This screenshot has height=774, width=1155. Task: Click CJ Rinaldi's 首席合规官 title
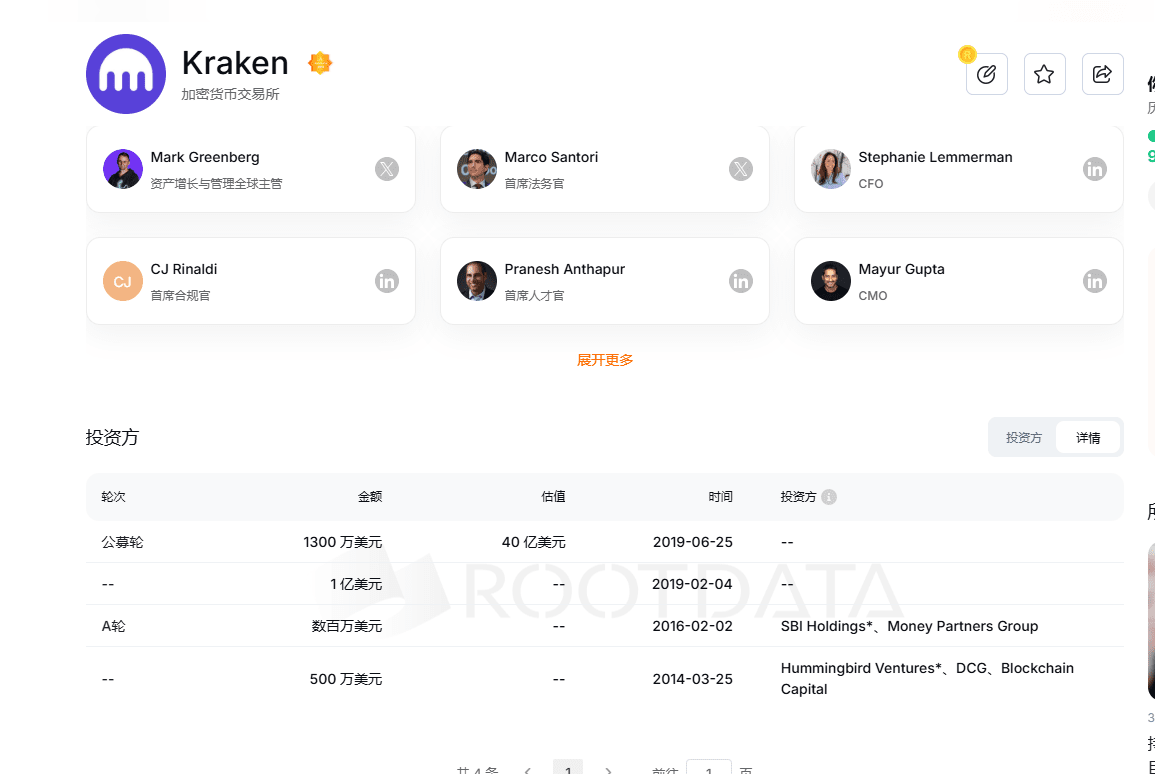[180, 296]
